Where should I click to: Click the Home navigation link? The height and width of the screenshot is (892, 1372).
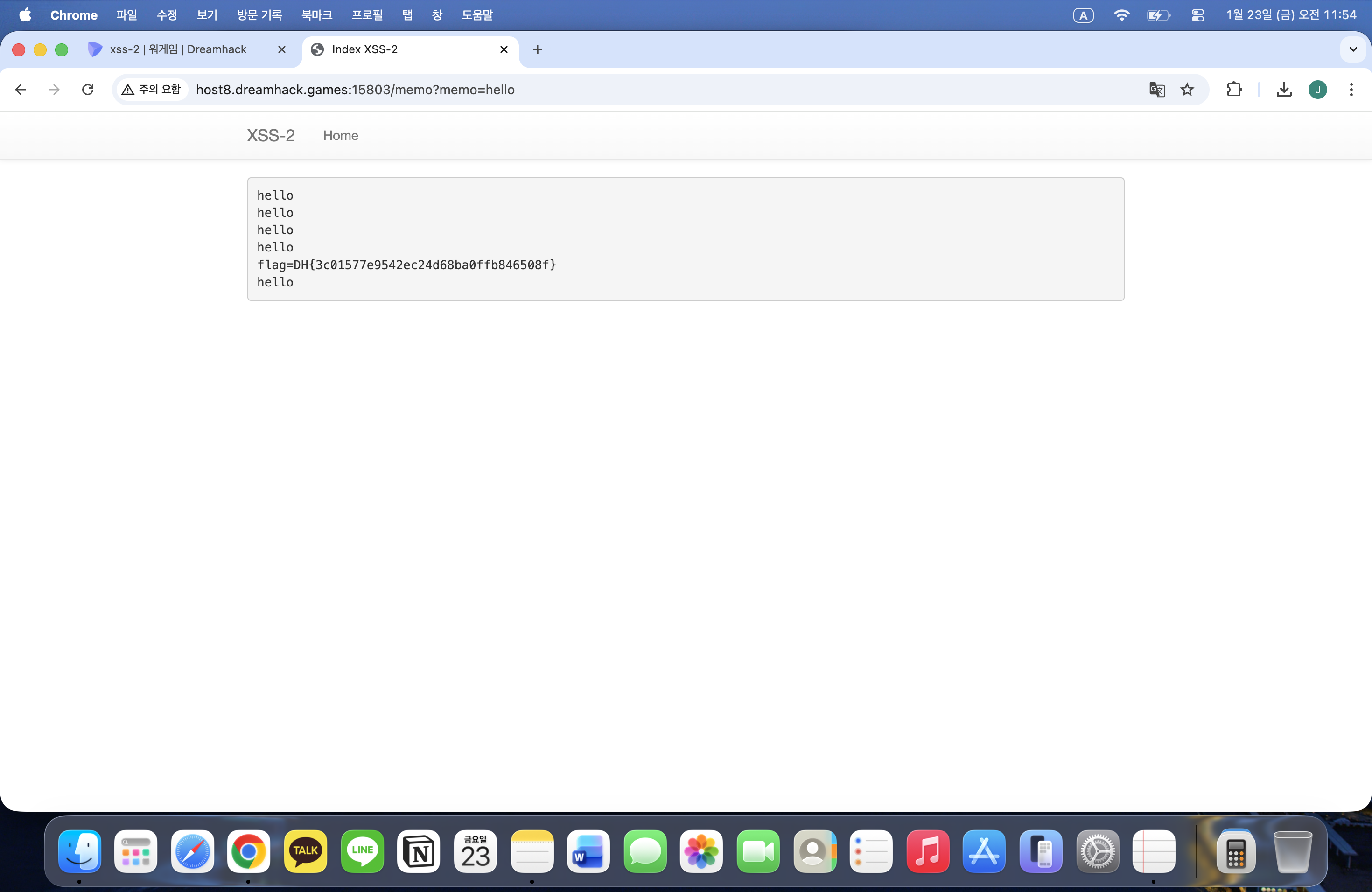click(340, 135)
